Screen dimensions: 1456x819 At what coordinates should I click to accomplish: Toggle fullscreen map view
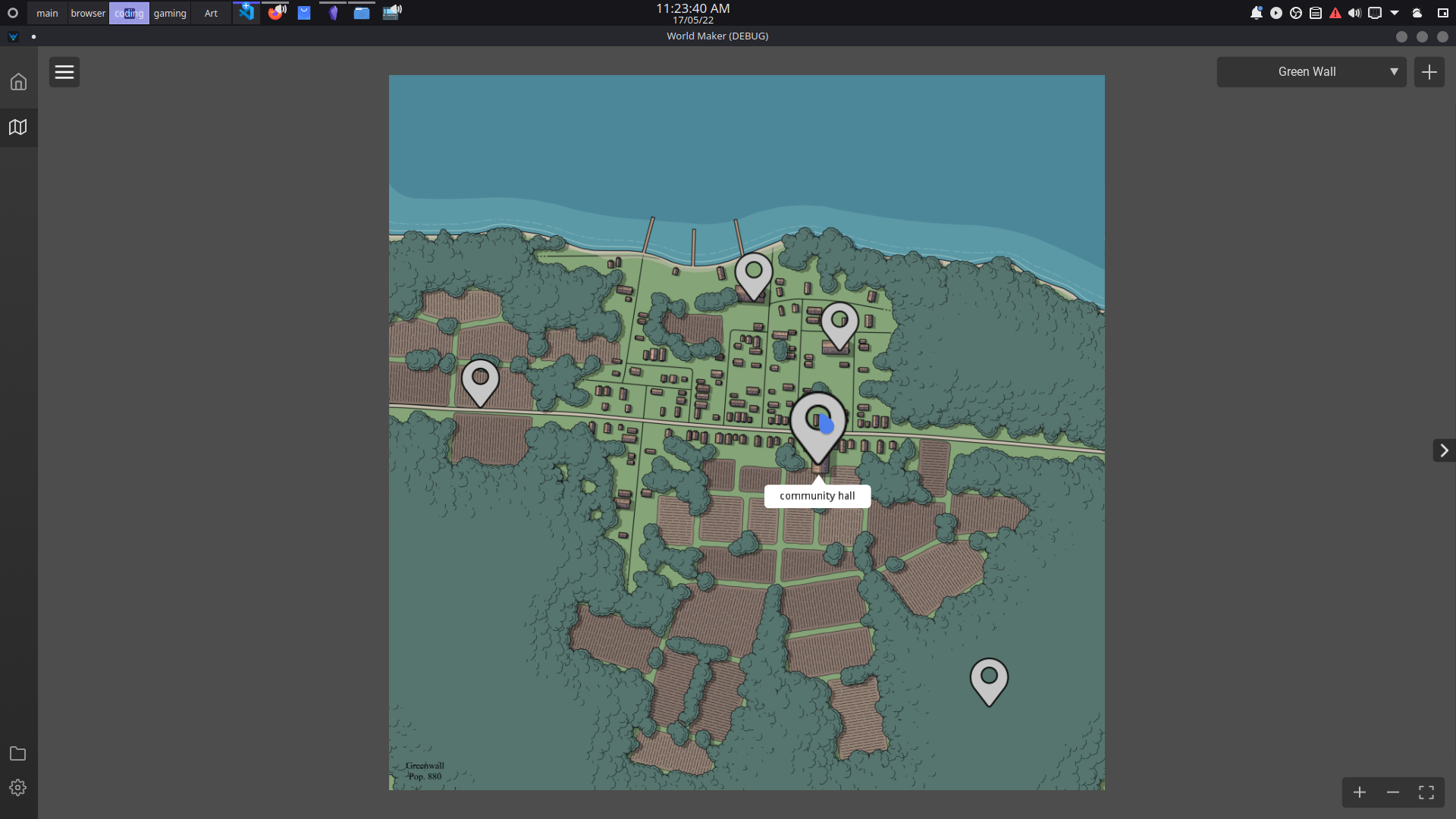point(1426,792)
